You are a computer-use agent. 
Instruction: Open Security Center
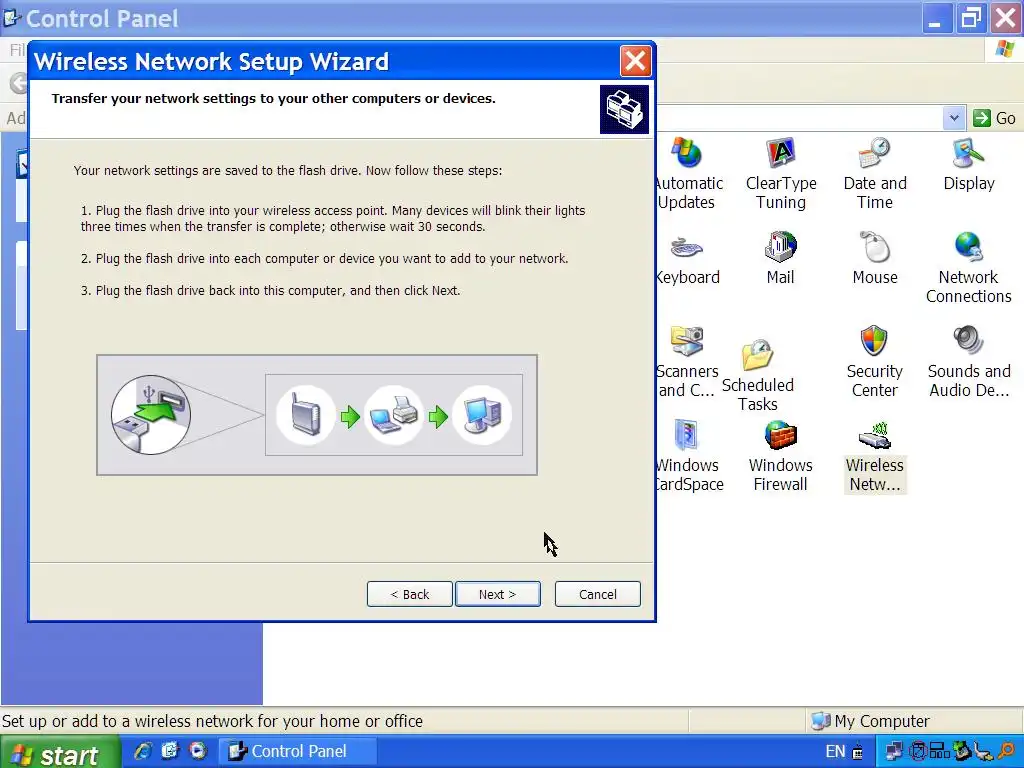coord(874,362)
